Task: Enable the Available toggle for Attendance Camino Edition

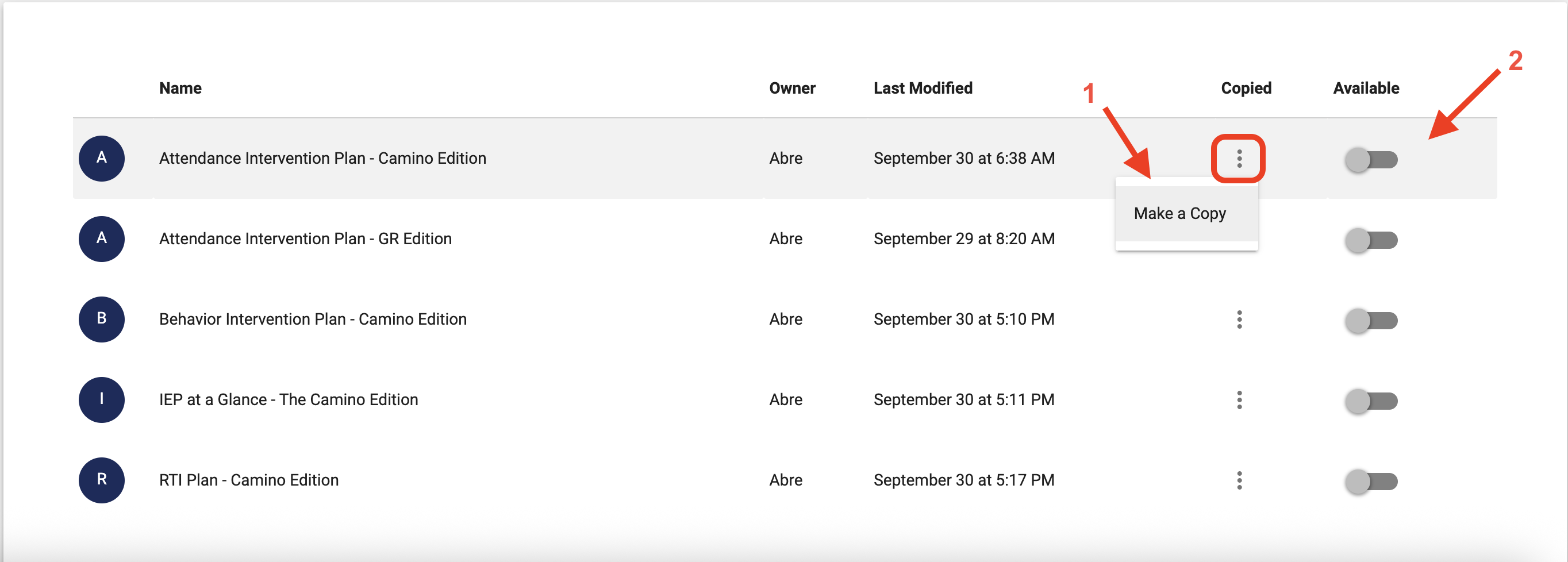Action: point(1371,159)
